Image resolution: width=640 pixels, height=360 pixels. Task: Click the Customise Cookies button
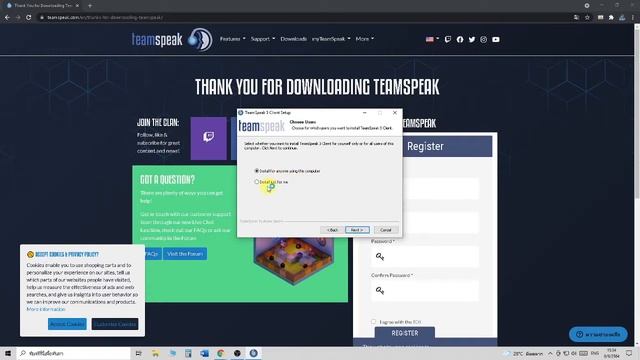point(115,324)
